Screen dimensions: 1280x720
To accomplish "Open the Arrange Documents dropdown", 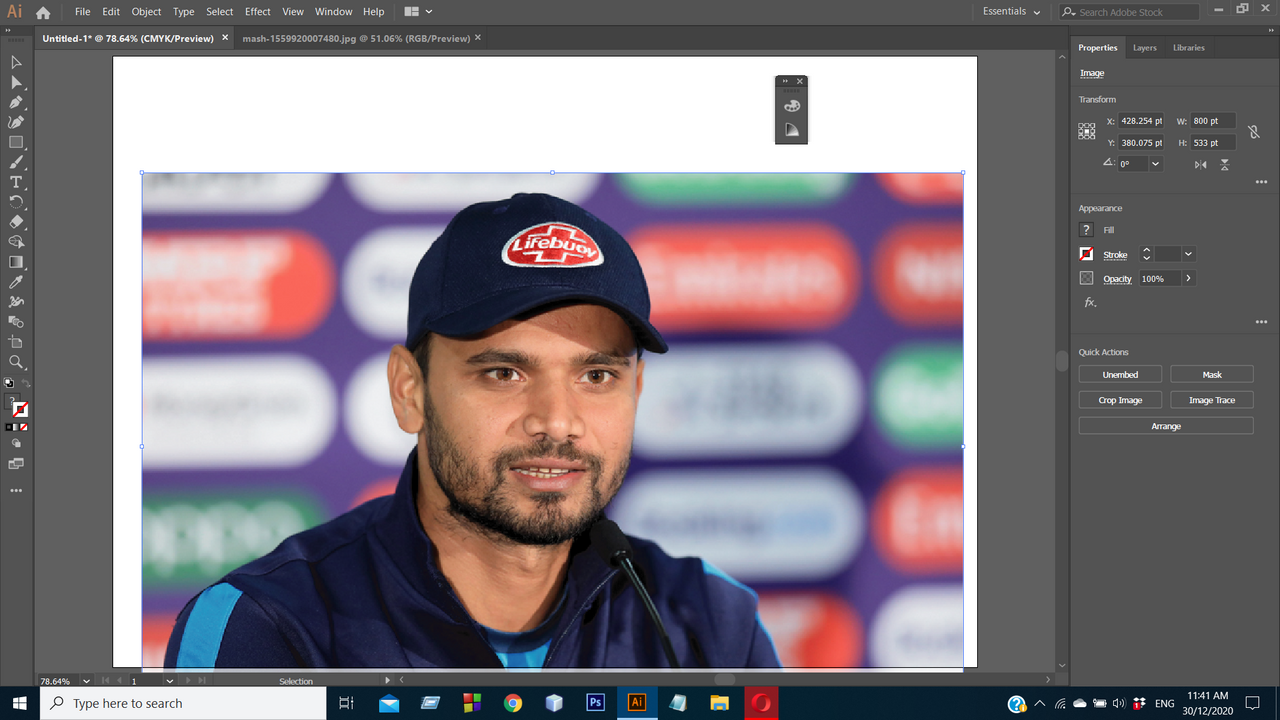I will (x=418, y=12).
